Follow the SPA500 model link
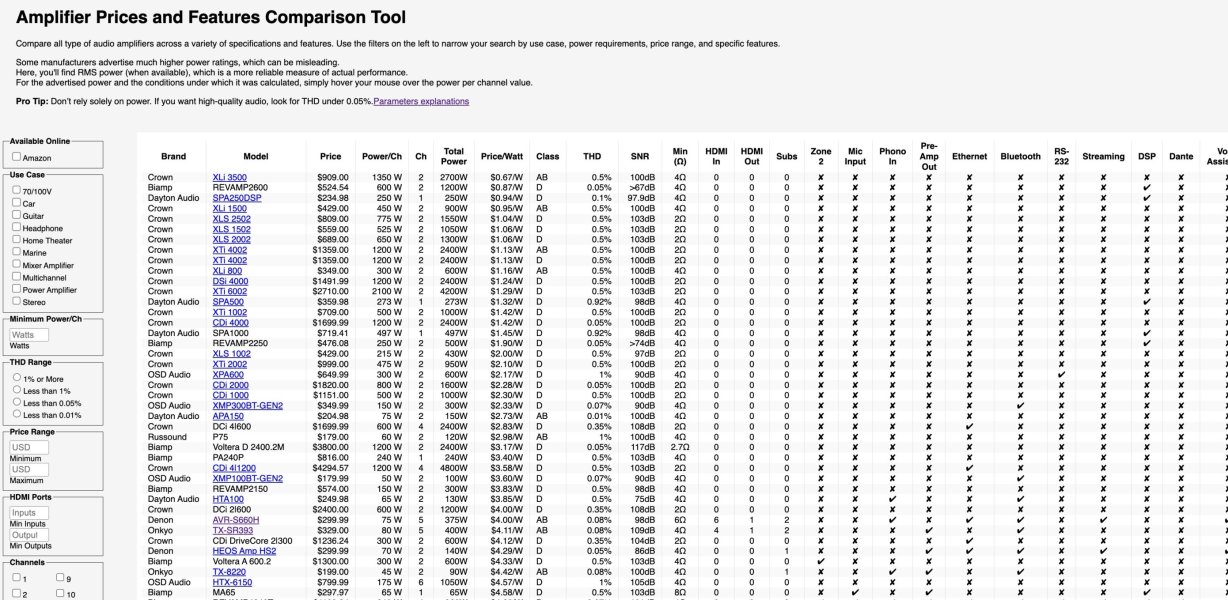Viewport: 1228px width, 600px height. point(228,301)
